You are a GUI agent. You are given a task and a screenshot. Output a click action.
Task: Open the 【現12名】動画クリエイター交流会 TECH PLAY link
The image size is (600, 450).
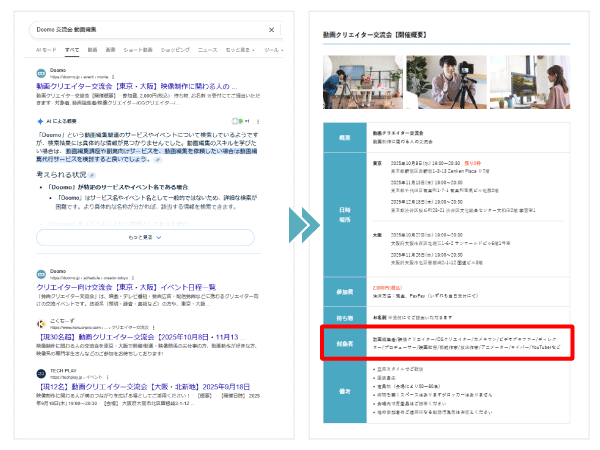point(145,386)
